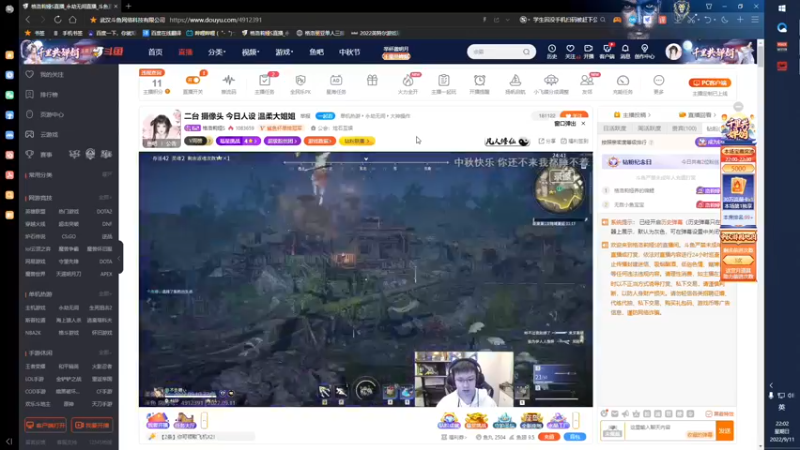Click the orange 发送 send button
The image size is (800, 450).
coord(724,431)
